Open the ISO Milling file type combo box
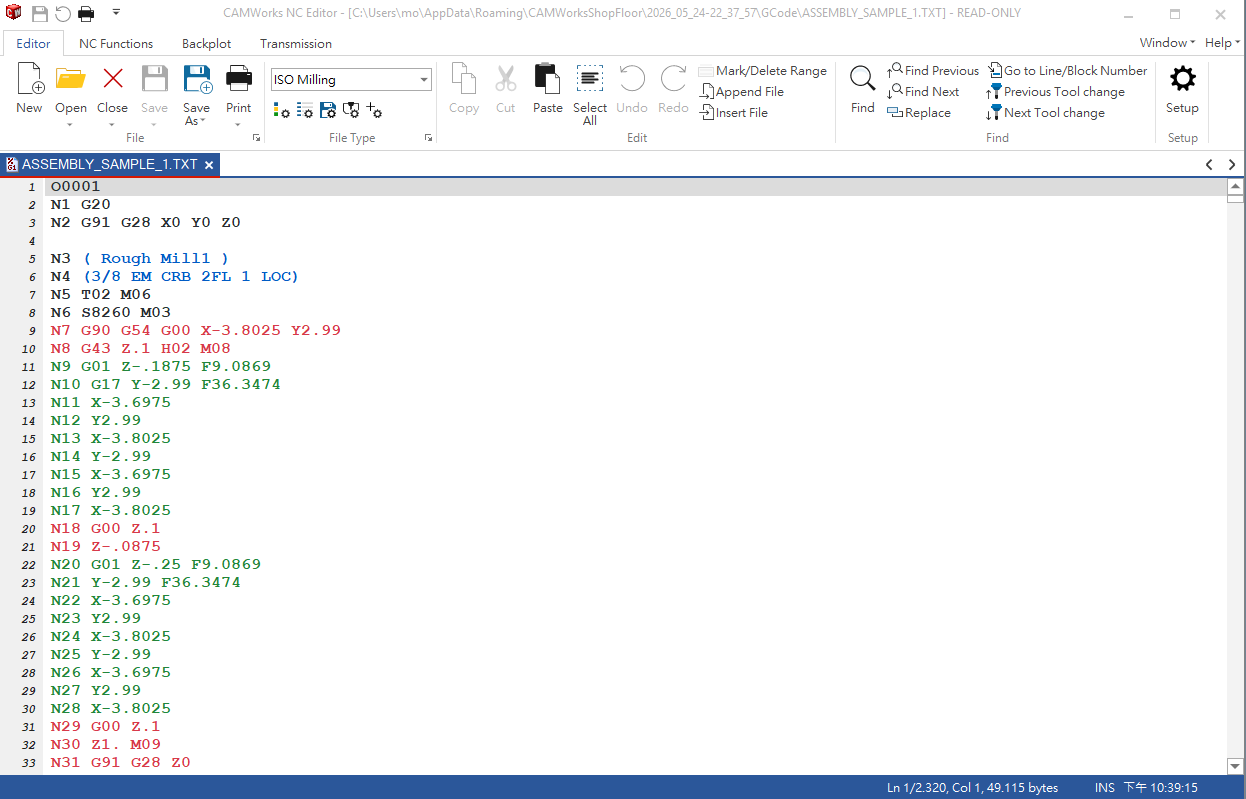This screenshot has width=1246, height=799. [351, 79]
